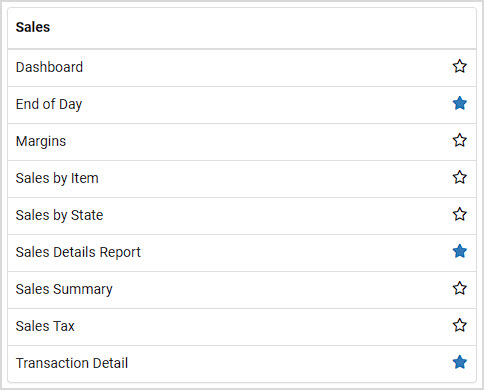Open the Sales Details Report

[78, 252]
